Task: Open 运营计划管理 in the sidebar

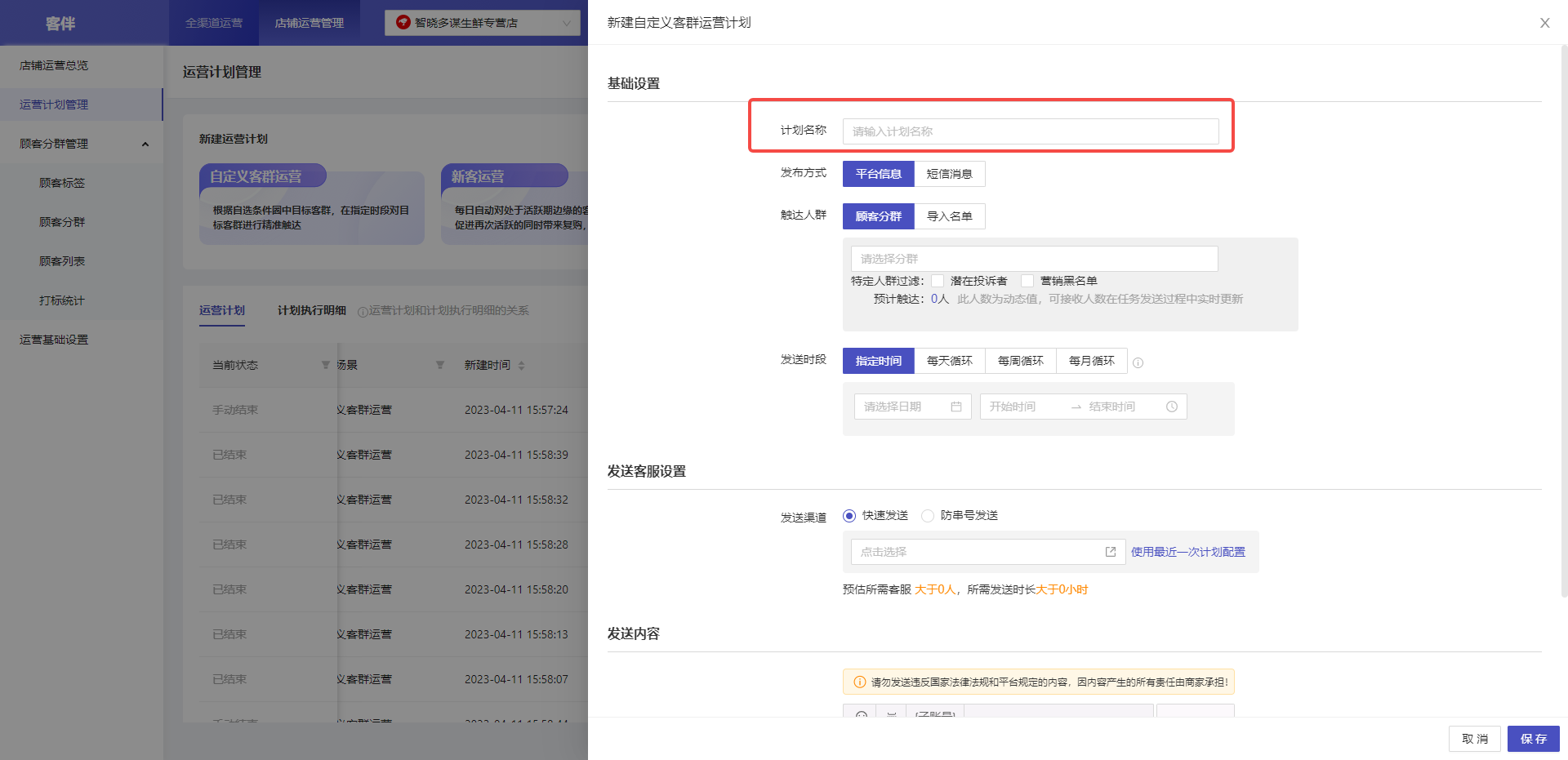Action: pos(82,104)
